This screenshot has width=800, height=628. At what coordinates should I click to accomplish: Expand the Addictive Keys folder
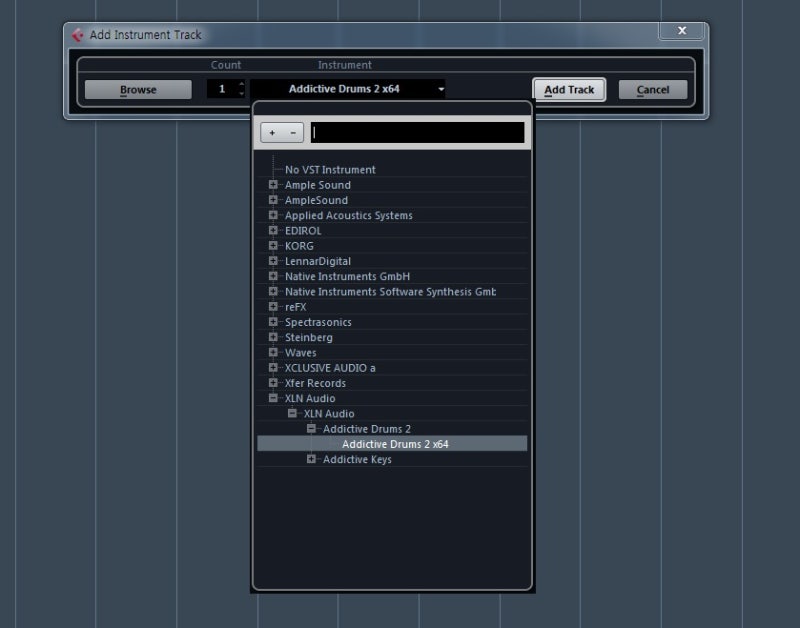(311, 459)
